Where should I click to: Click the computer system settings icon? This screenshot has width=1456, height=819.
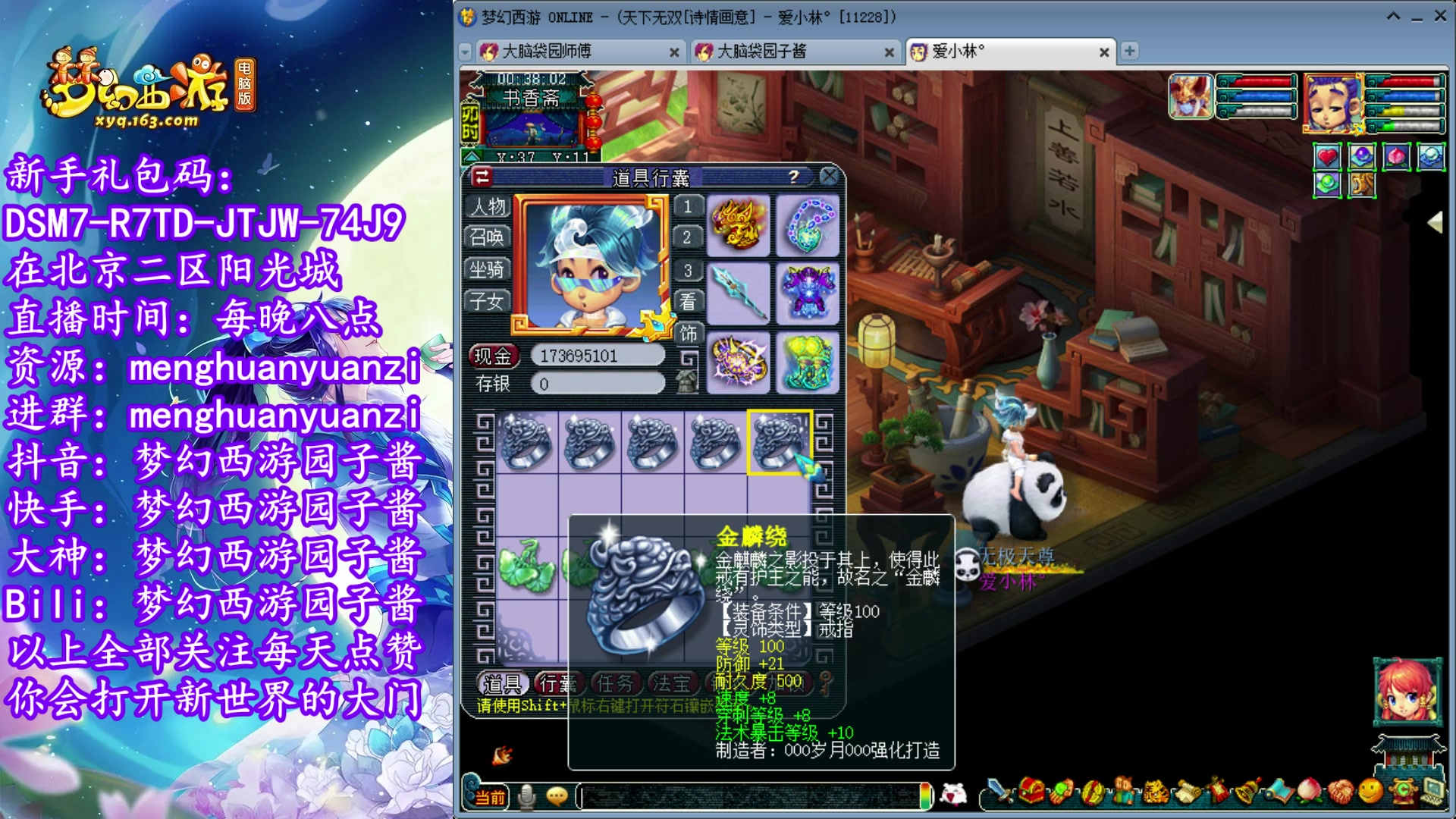tap(1433, 792)
